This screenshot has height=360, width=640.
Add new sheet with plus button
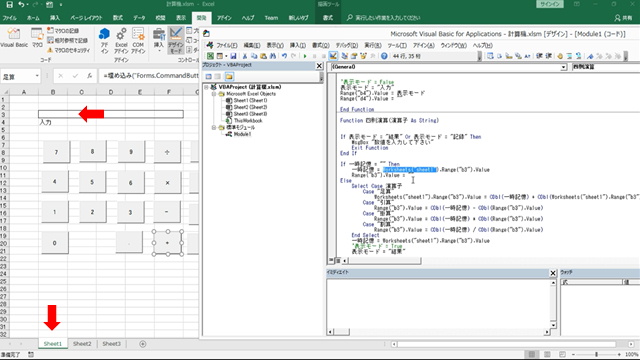(142, 344)
